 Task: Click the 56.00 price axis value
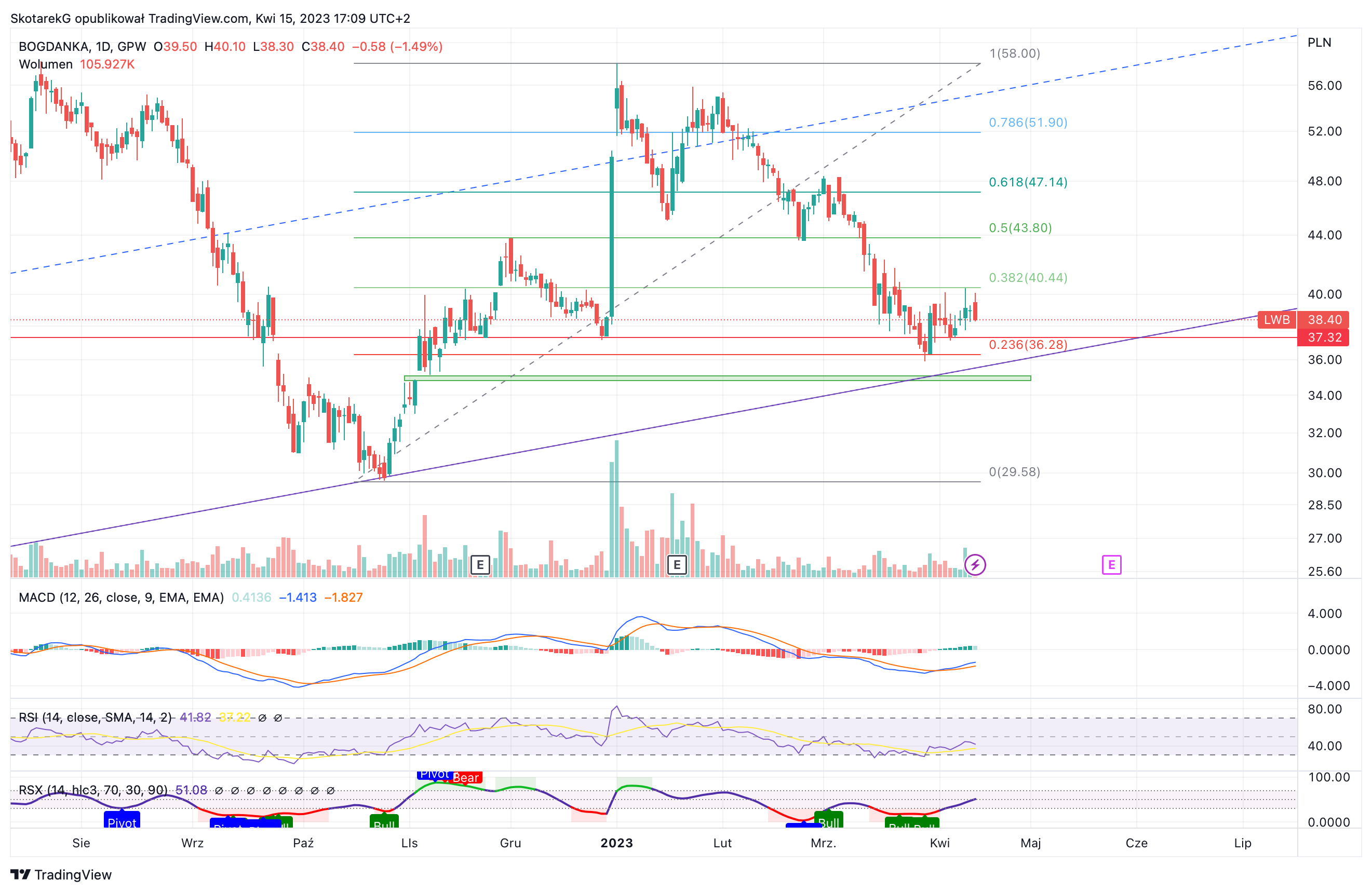(1324, 86)
